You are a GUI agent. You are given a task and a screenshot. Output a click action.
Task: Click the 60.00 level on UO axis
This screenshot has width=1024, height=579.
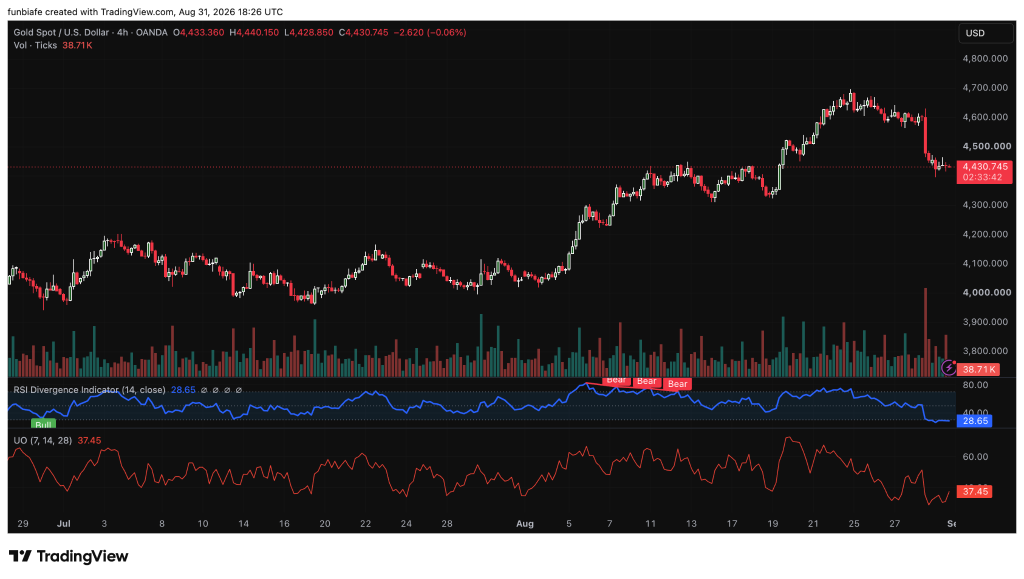[975, 456]
